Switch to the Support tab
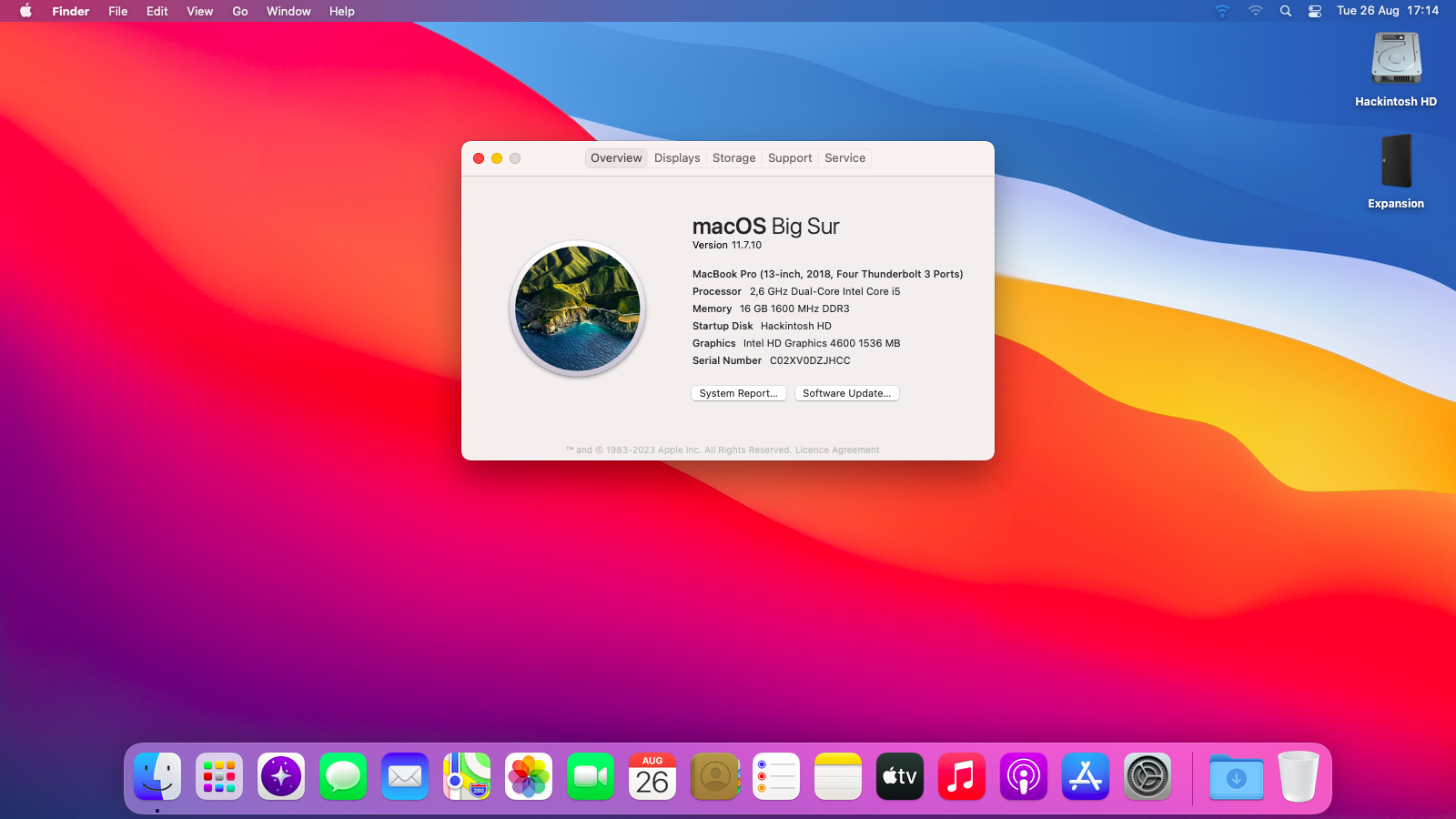 pos(790,158)
